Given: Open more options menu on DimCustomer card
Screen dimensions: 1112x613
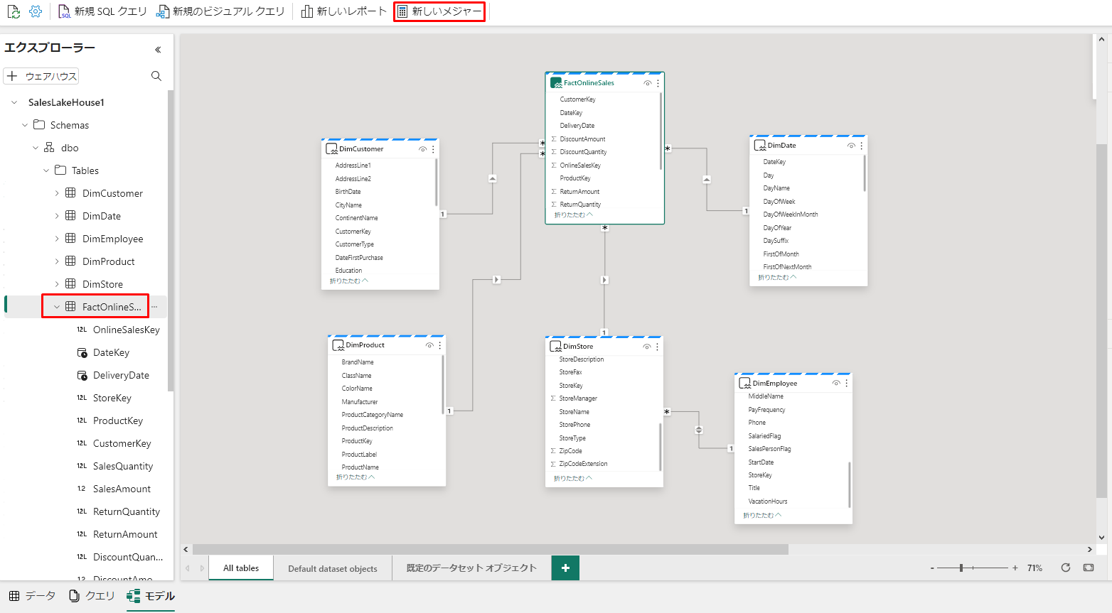Looking at the screenshot, I should pyautogui.click(x=433, y=149).
